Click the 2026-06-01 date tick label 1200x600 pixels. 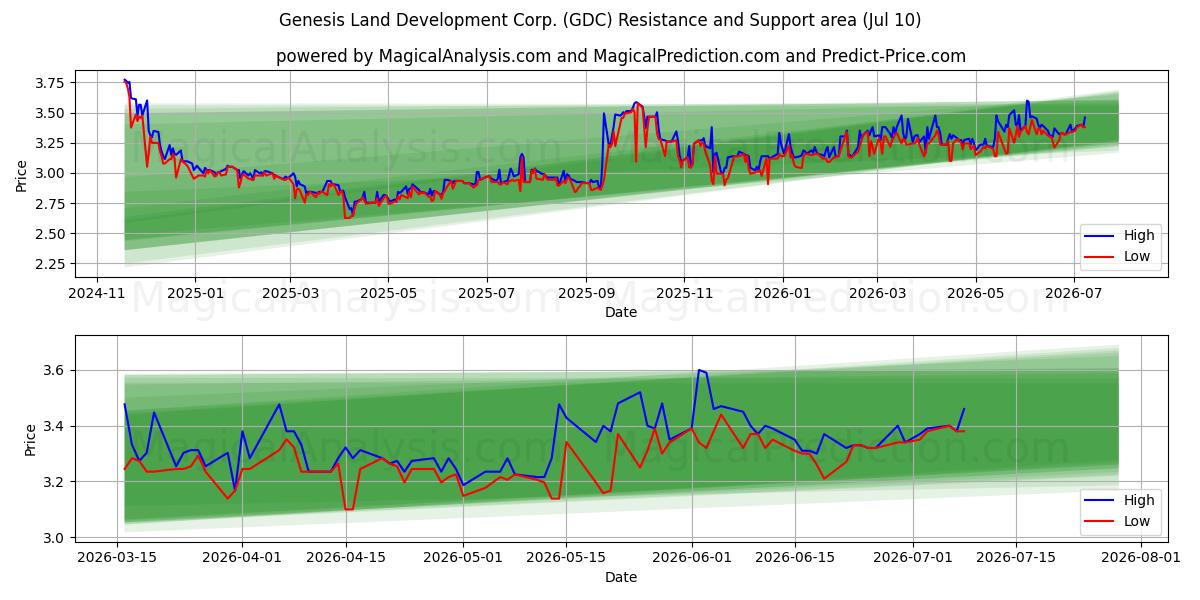pyautogui.click(x=692, y=559)
